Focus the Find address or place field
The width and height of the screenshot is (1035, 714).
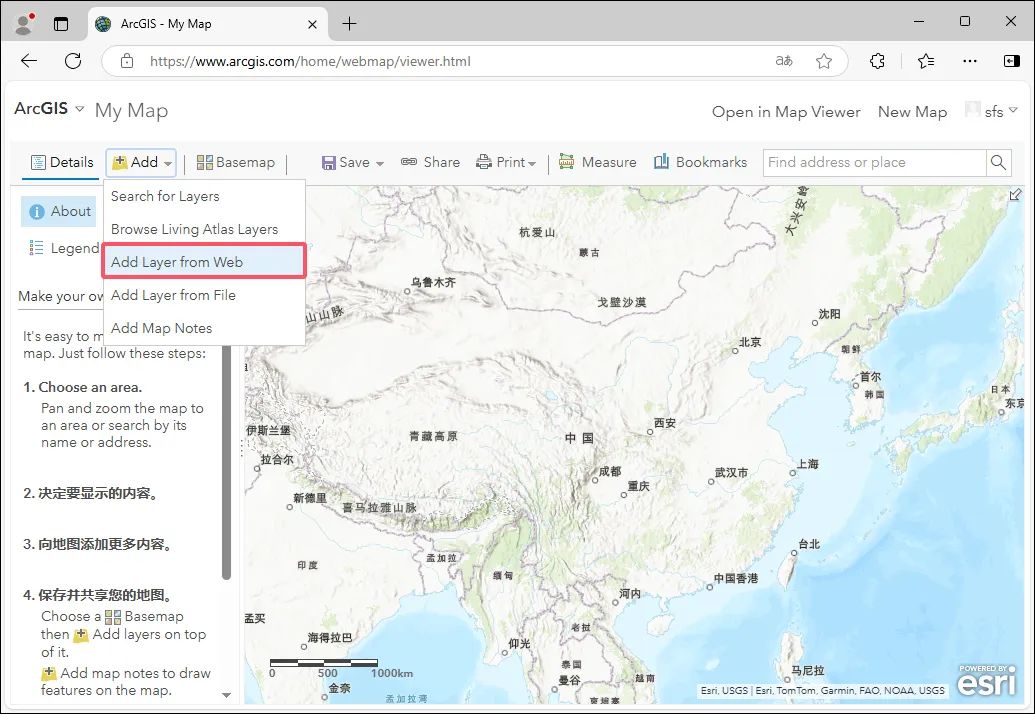pyautogui.click(x=874, y=162)
